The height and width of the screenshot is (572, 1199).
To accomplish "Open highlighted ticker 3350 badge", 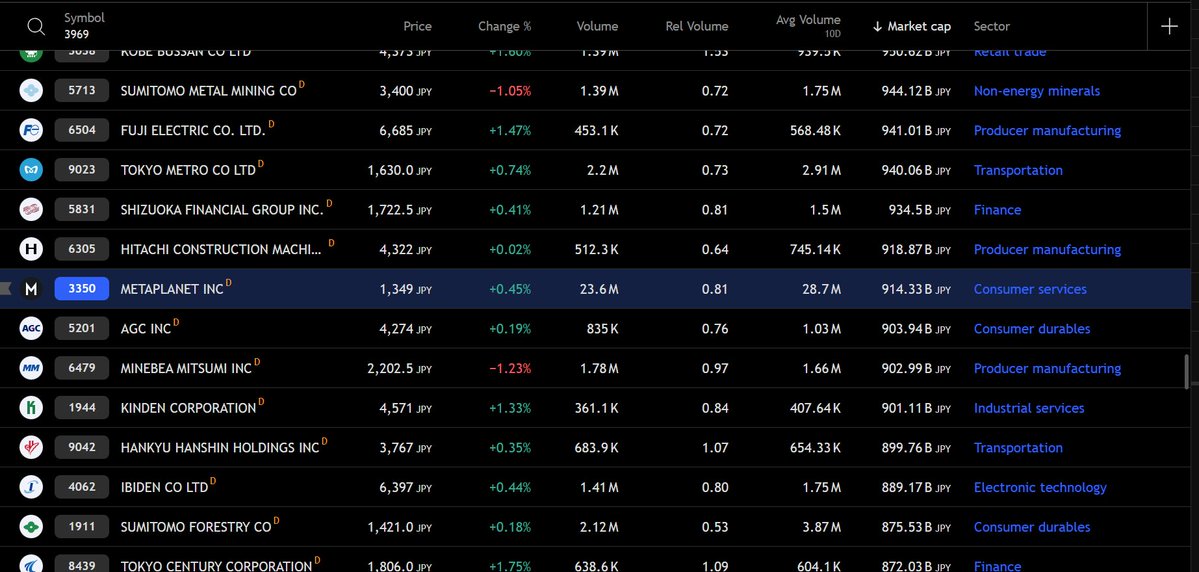I will [82, 289].
